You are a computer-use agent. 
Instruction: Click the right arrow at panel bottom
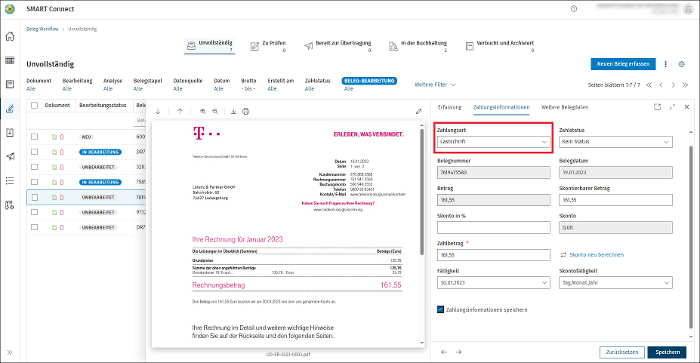pos(458,352)
